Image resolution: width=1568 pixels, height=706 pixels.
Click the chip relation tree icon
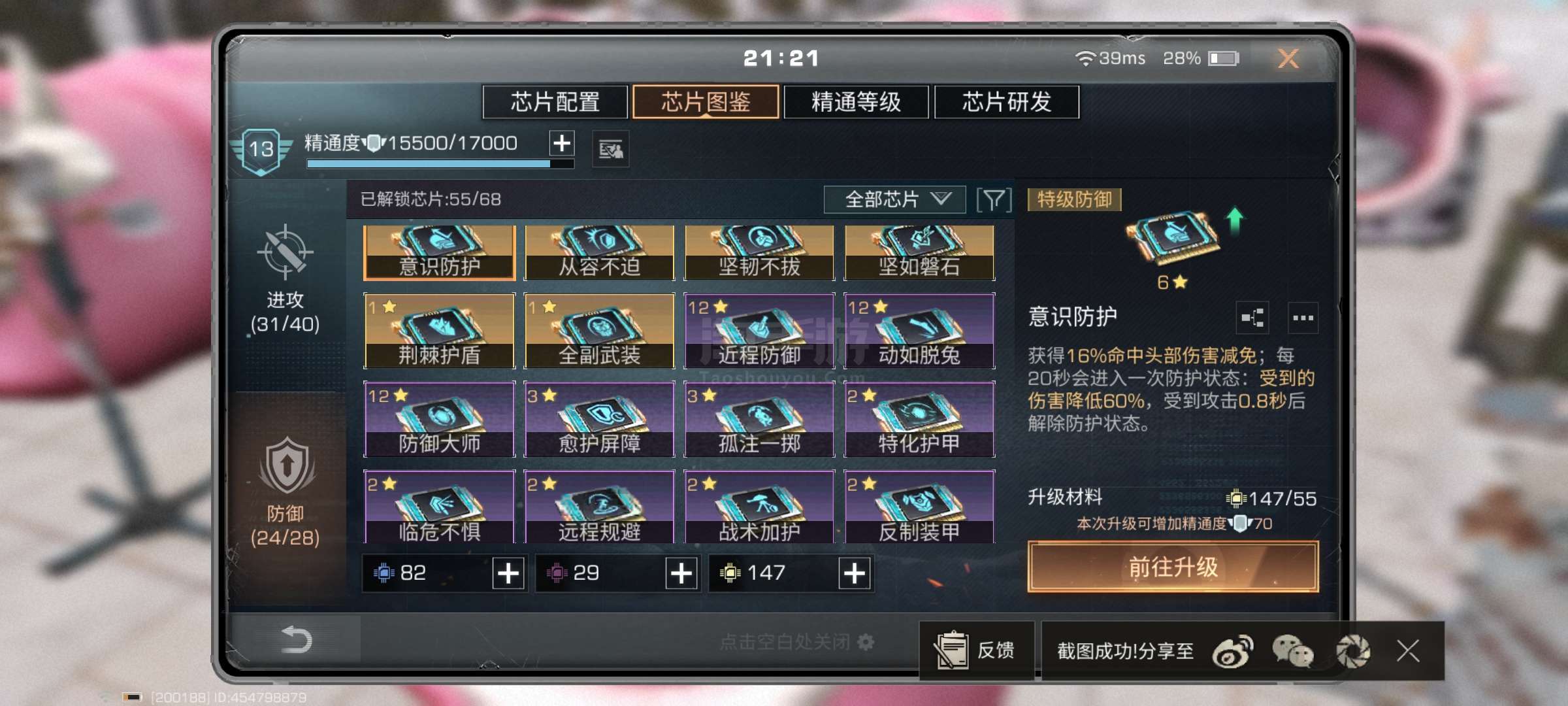[x=1252, y=318]
